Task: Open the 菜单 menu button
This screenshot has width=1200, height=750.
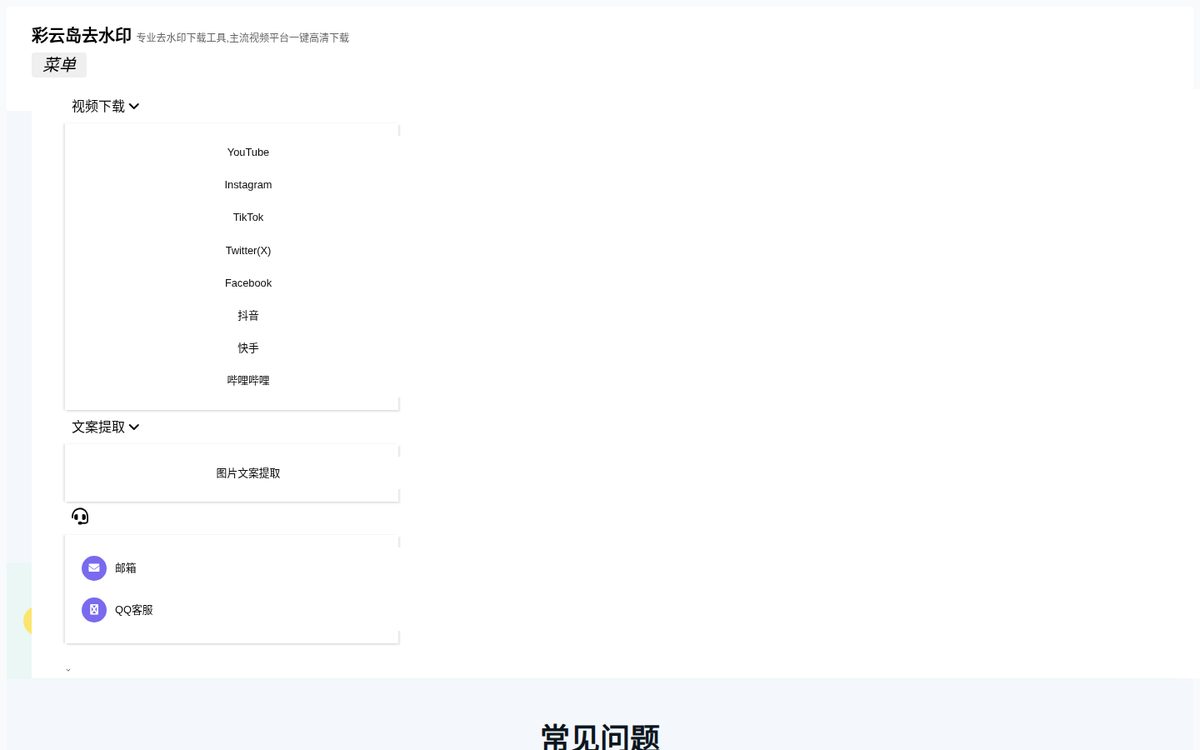Action: (59, 65)
